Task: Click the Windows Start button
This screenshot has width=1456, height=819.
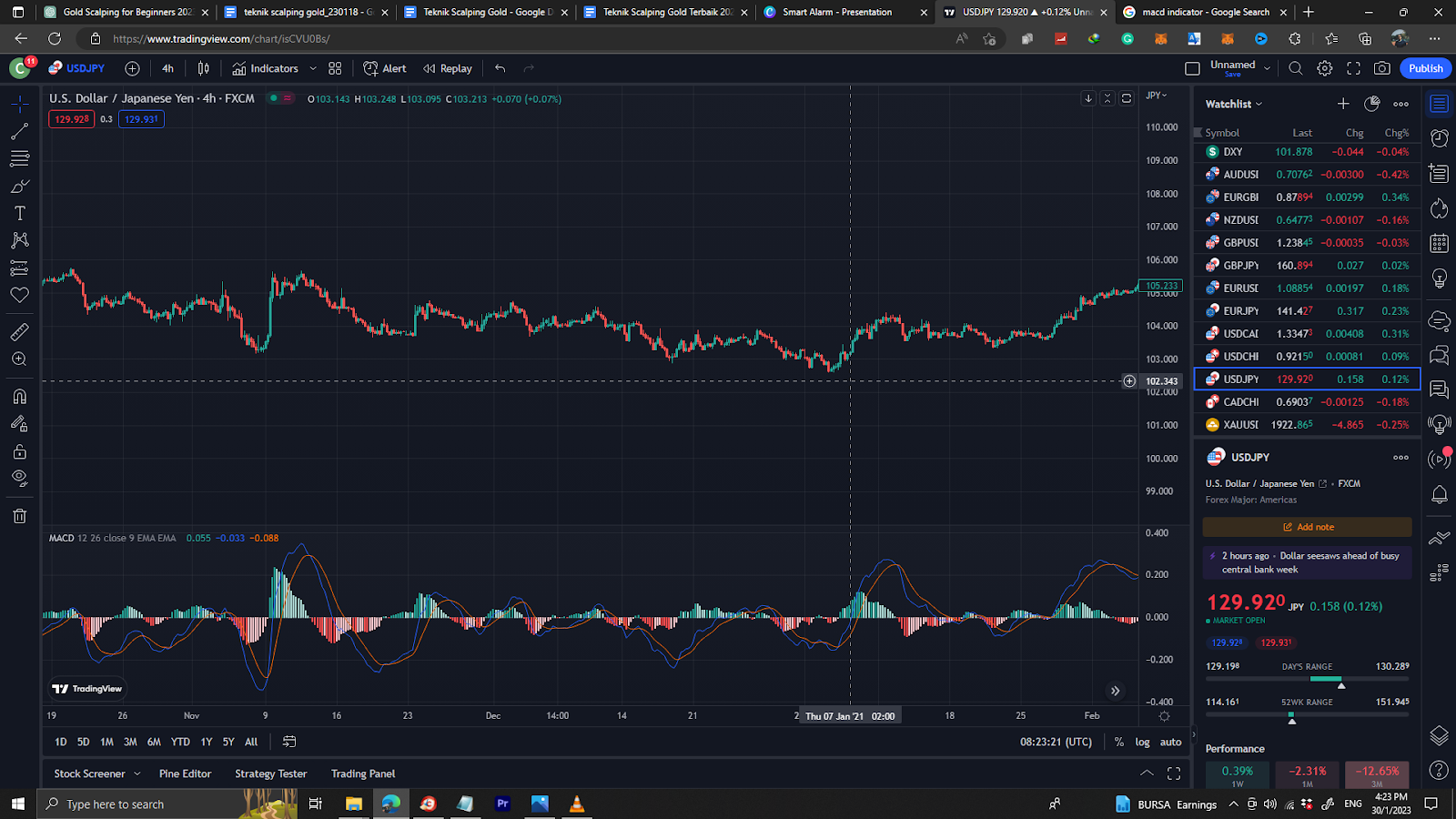Action: [x=17, y=804]
